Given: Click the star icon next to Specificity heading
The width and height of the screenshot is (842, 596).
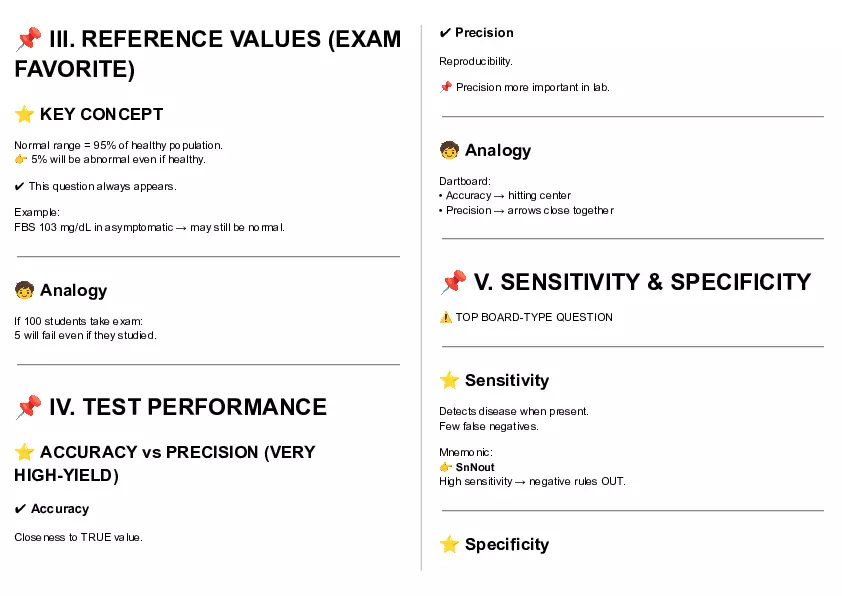Looking at the screenshot, I should click(450, 545).
